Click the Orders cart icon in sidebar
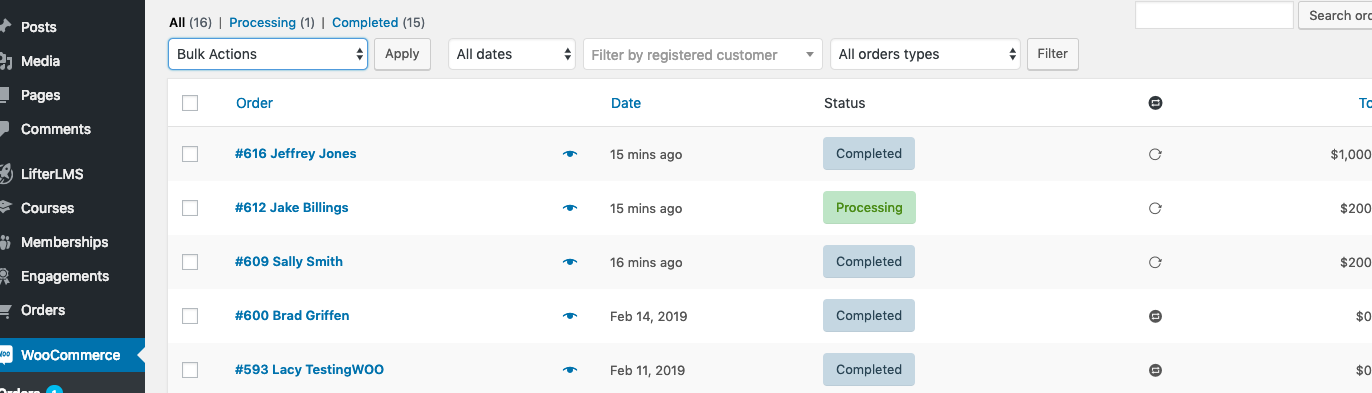The height and width of the screenshot is (393, 1372). [5, 310]
